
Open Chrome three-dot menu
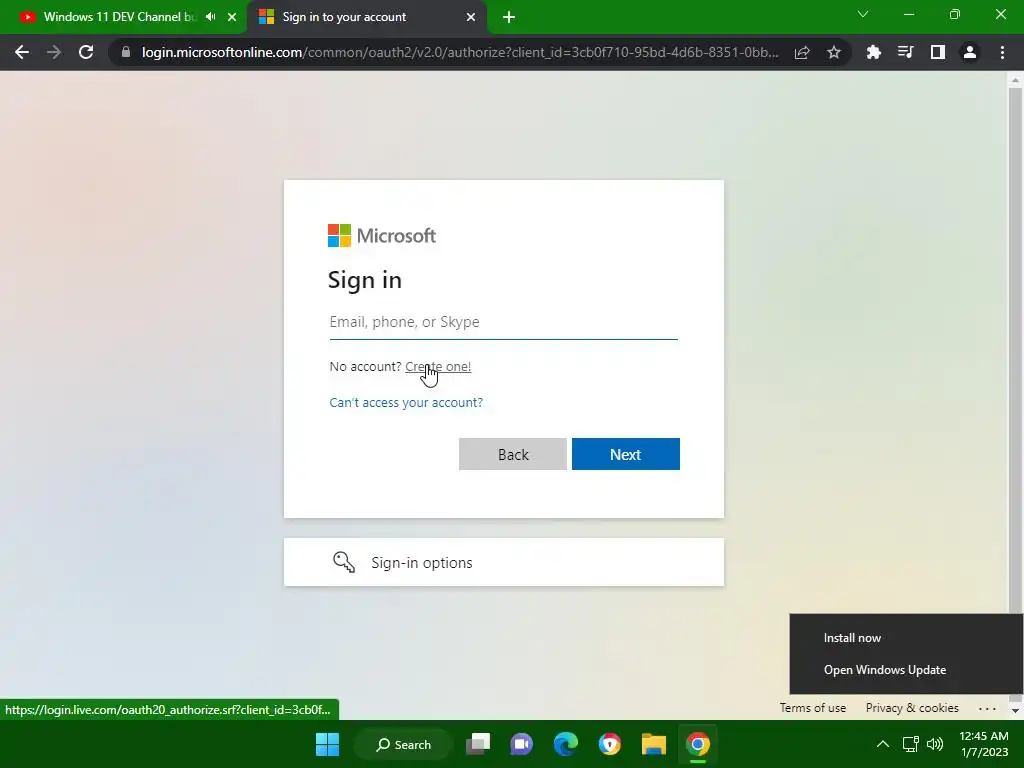click(x=1002, y=52)
